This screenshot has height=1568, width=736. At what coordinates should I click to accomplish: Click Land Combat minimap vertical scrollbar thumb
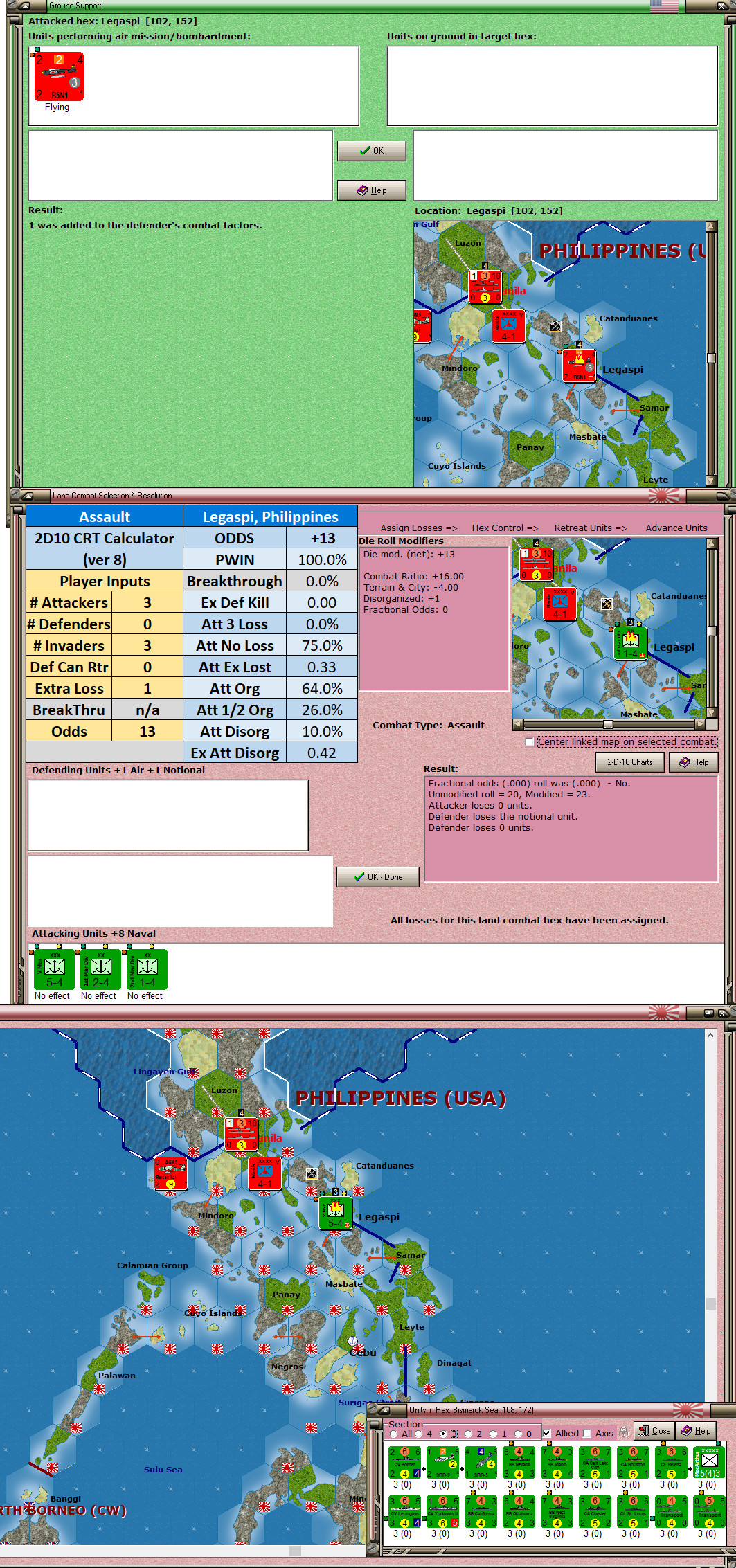coord(711,631)
